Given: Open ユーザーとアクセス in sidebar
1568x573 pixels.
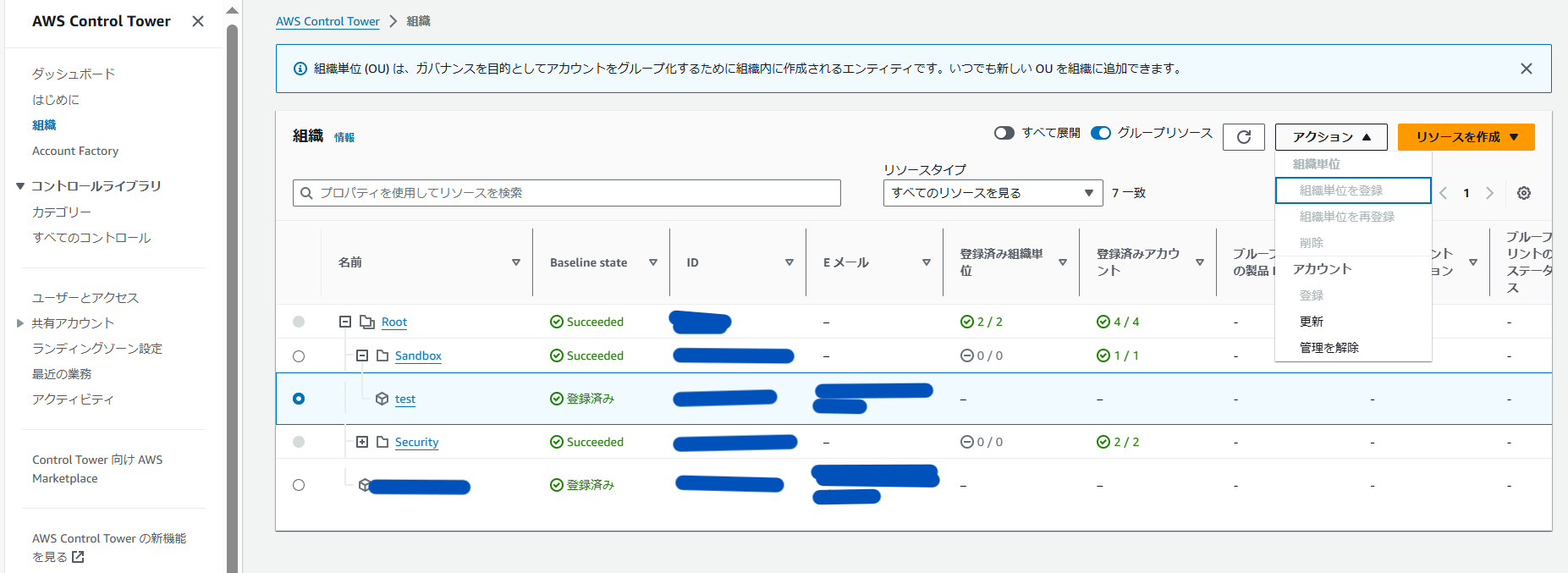Looking at the screenshot, I should [x=85, y=298].
